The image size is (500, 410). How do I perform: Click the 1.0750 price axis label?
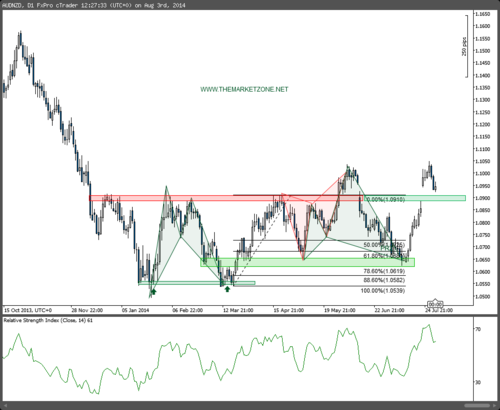[483, 235]
